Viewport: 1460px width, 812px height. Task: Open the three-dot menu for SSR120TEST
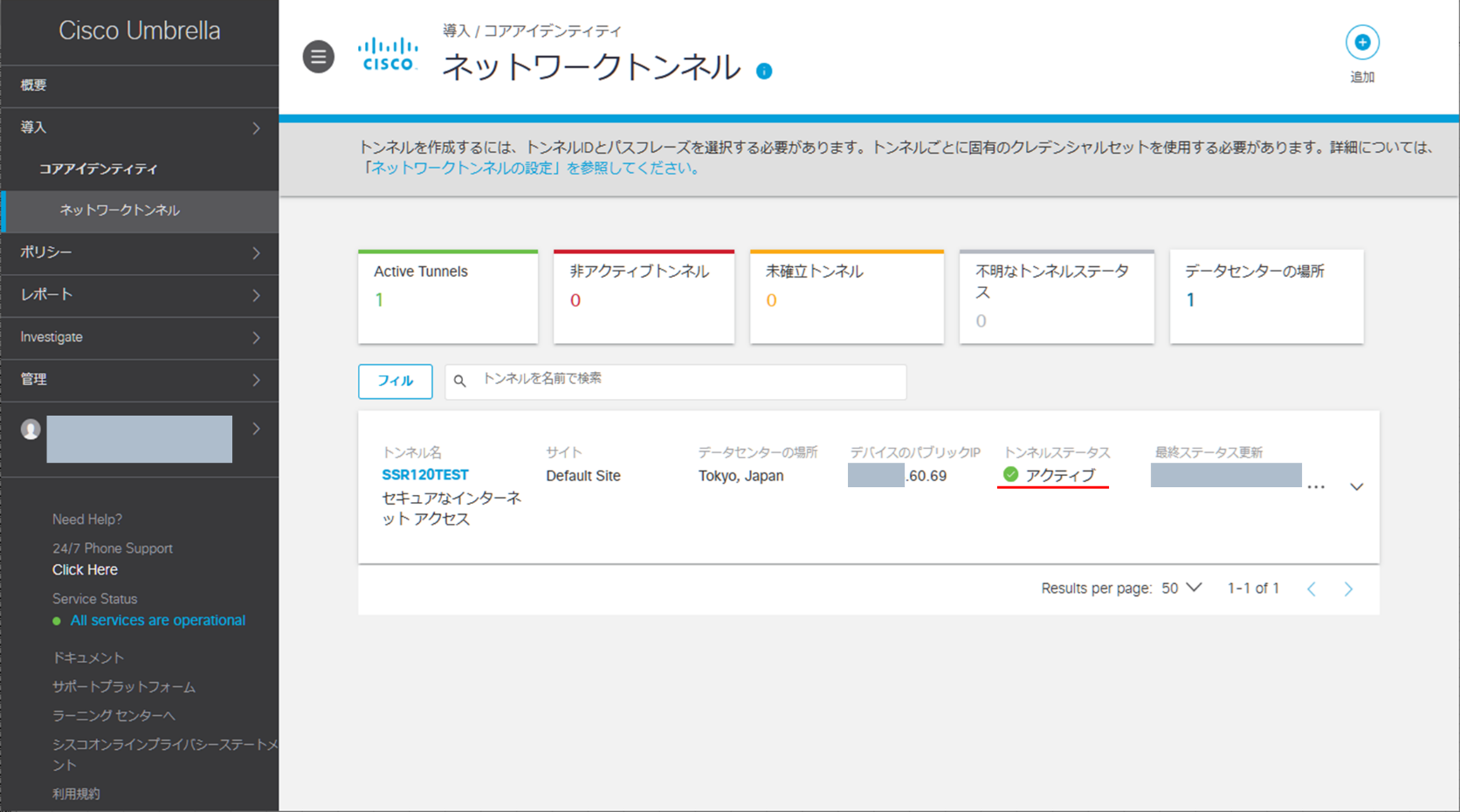(1316, 487)
